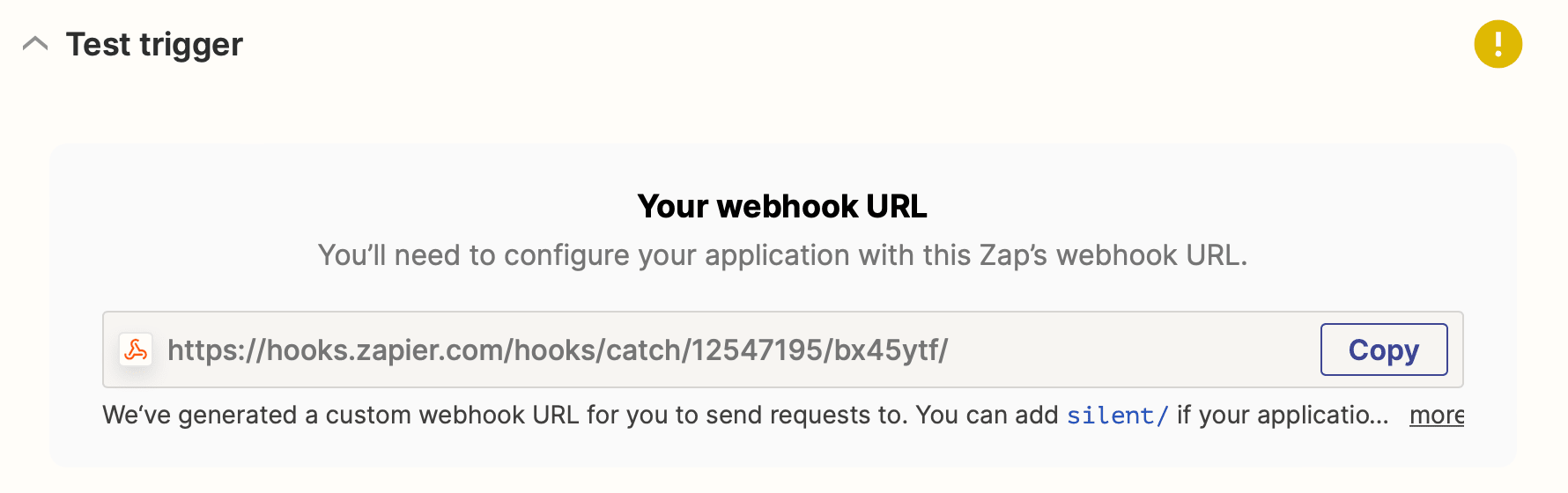1568x493 pixels.
Task: Click the yellow warning exclamation icon
Action: tap(1498, 44)
